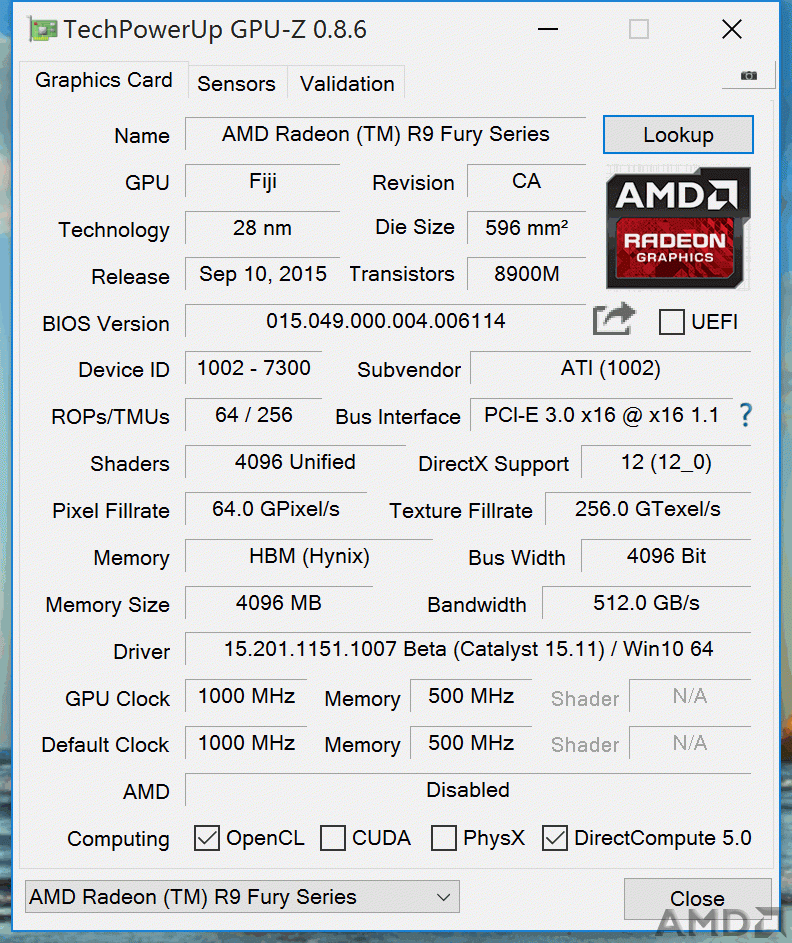Switch to the Sensors tab

pos(236,84)
